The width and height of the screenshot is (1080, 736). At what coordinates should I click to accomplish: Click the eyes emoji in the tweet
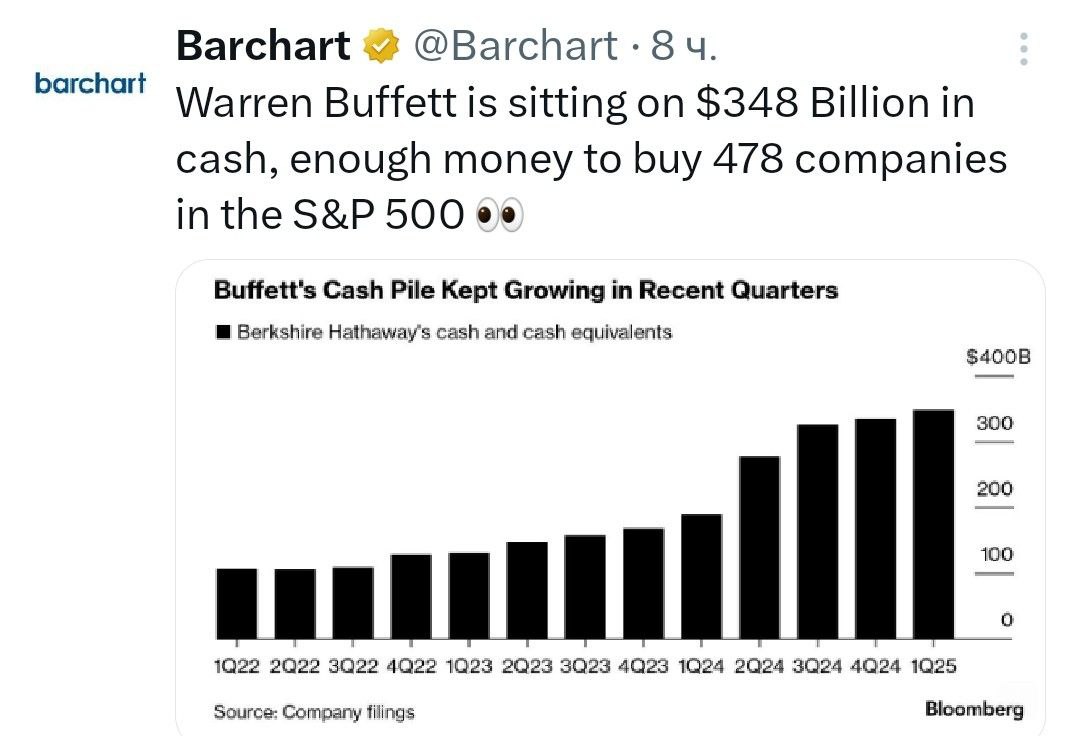point(500,215)
